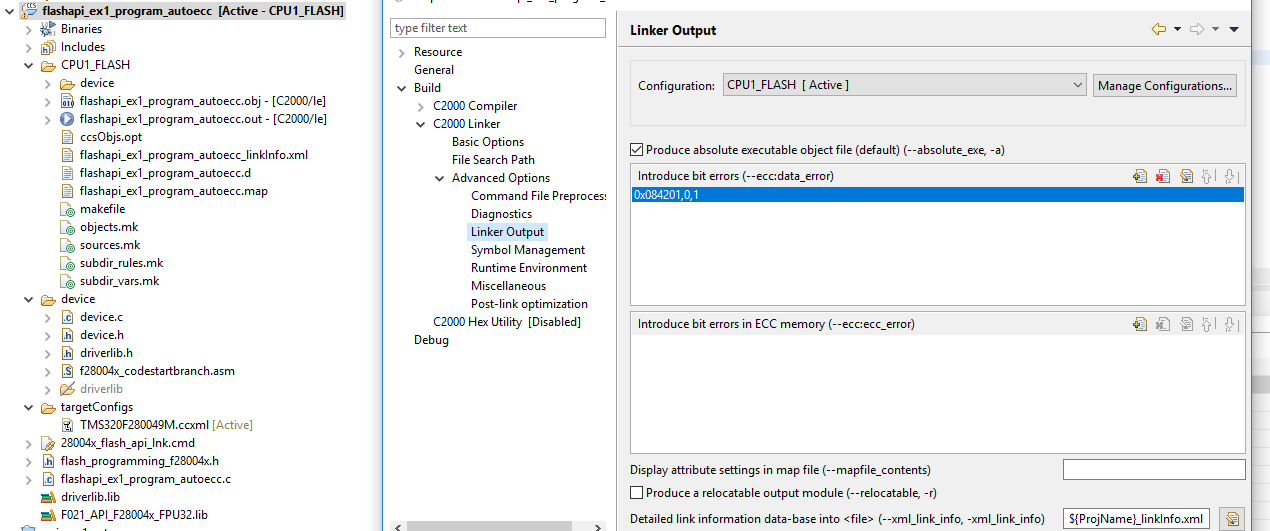The height and width of the screenshot is (531, 1270).
Task: Edit the selected data_error entry
Action: pyautogui.click(x=1186, y=176)
